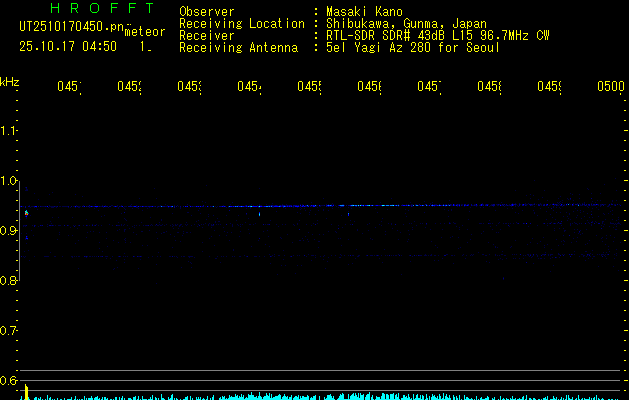The width and height of the screenshot is (629, 400).
Task: Click the 0.9 frequency axis tick
Action: (x=9, y=231)
